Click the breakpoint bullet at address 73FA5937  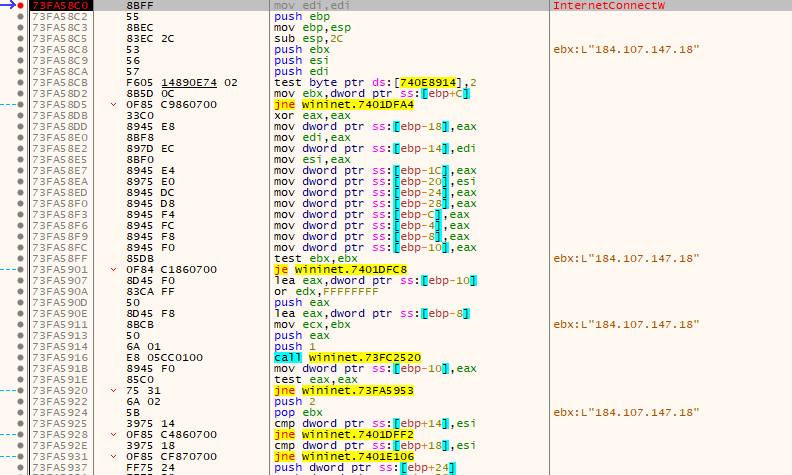[21, 466]
